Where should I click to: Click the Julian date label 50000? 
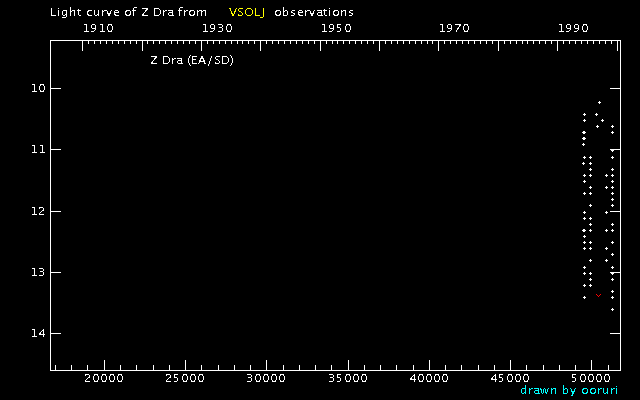pos(591,378)
